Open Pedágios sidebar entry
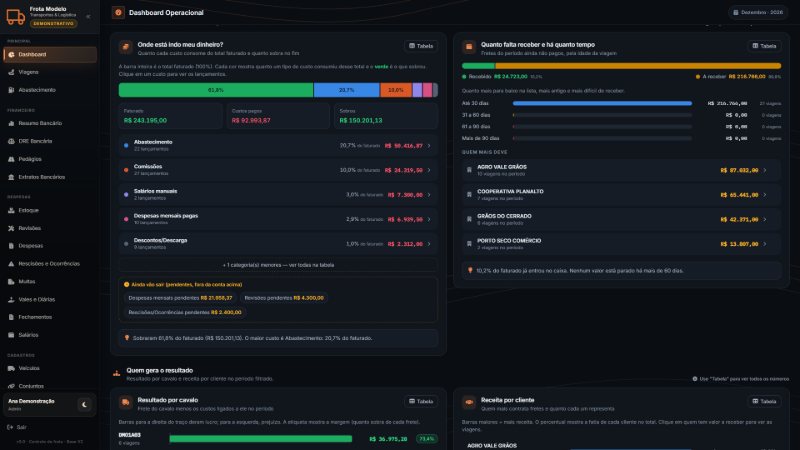800x450 pixels. [50, 159]
